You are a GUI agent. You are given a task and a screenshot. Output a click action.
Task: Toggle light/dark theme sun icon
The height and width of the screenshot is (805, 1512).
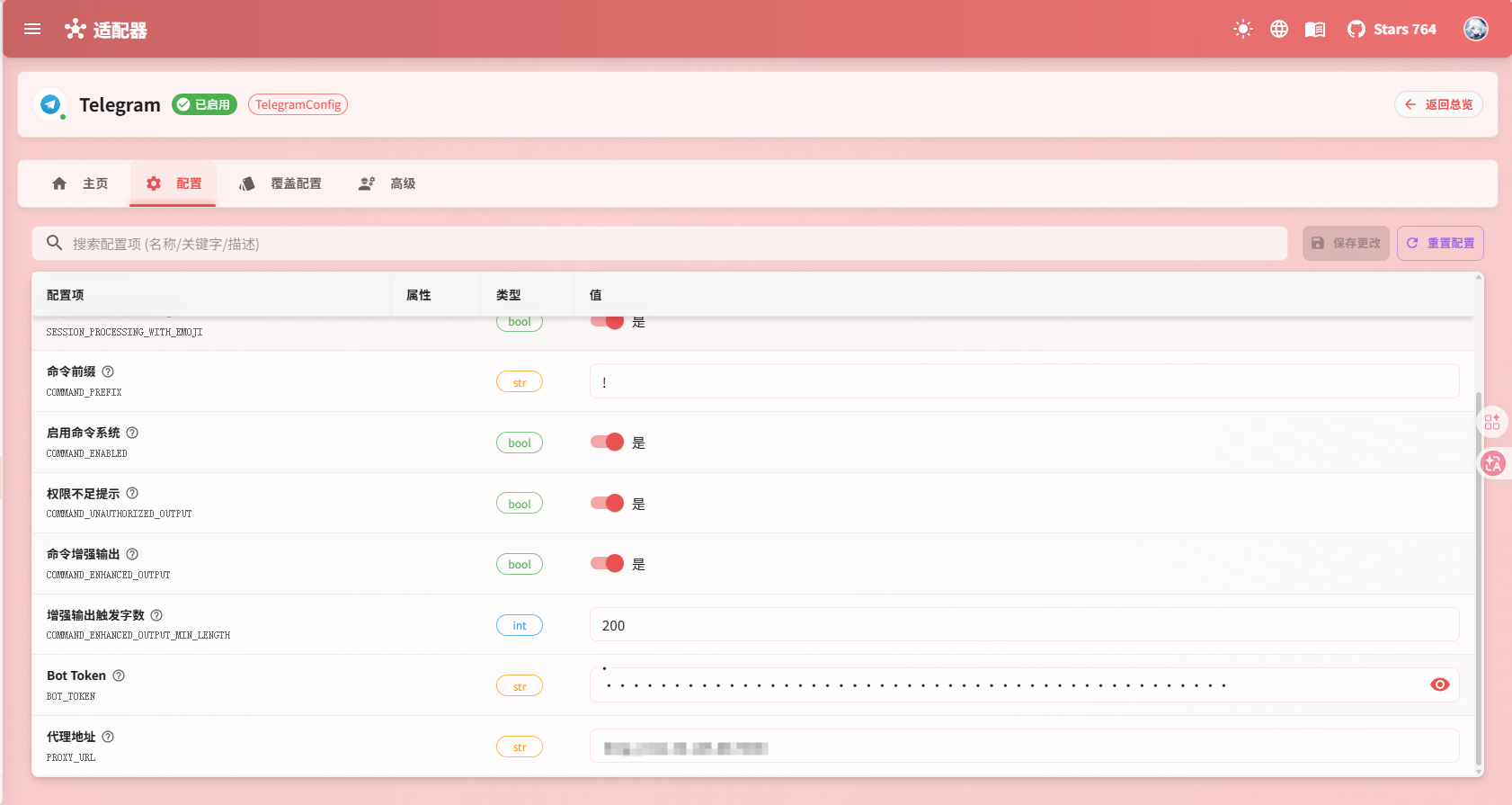[1243, 29]
